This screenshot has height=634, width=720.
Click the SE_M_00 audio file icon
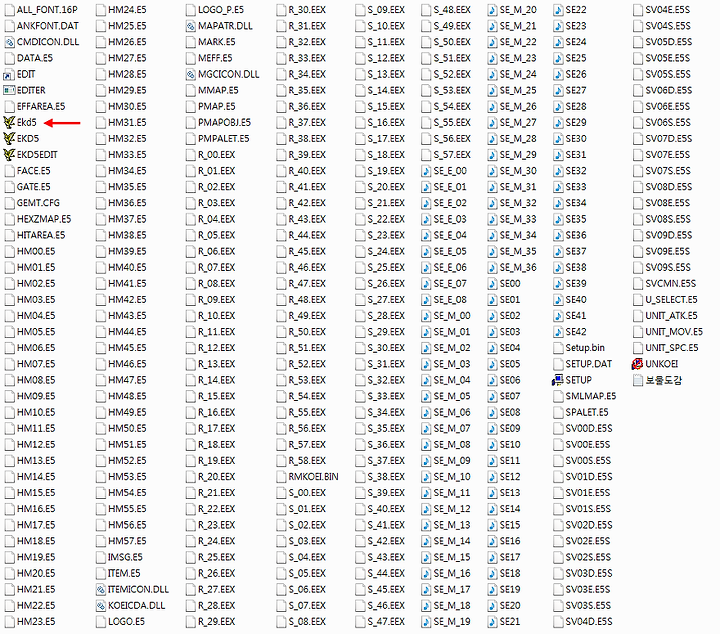click(x=426, y=316)
